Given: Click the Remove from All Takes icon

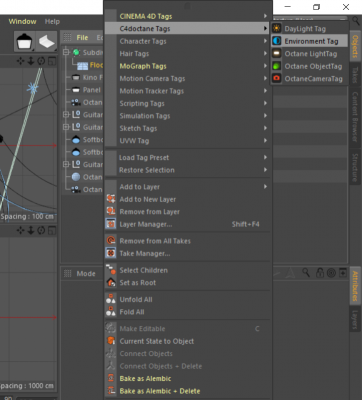Looking at the screenshot, I should [111, 241].
